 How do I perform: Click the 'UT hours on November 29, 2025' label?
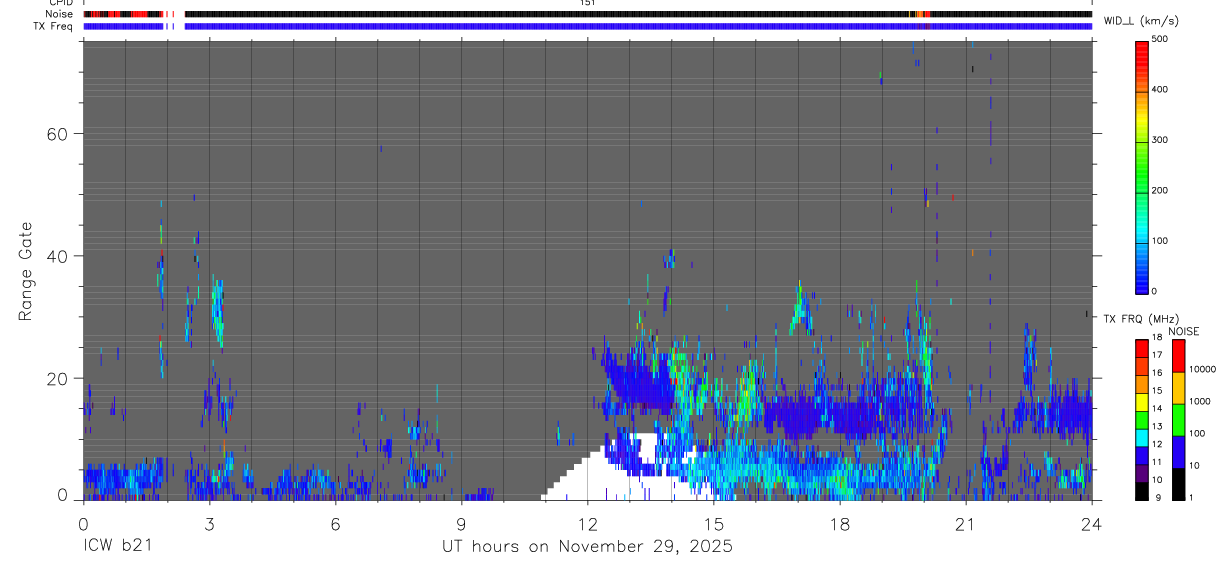(x=588, y=547)
